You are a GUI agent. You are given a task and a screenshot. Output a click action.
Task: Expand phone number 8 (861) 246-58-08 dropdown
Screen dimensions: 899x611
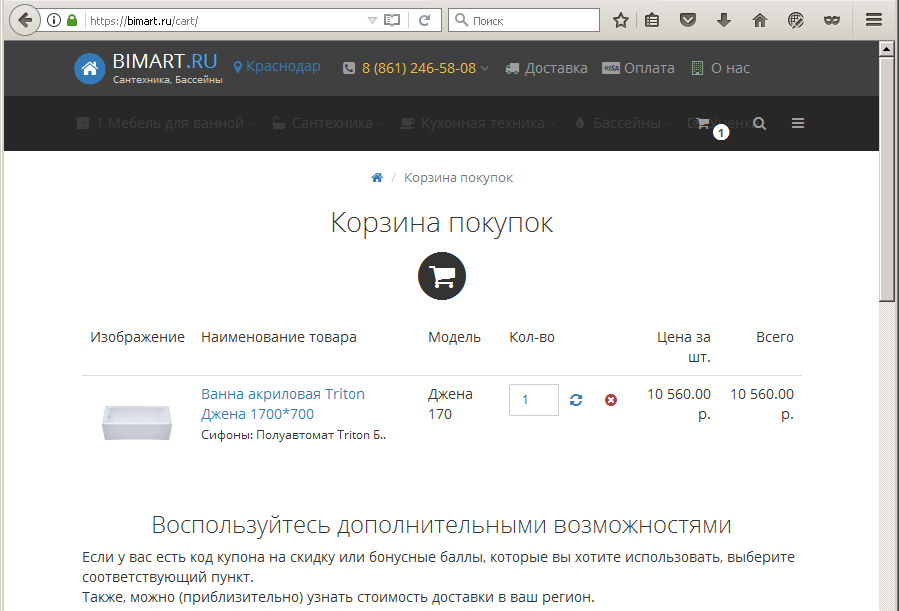tap(416, 68)
